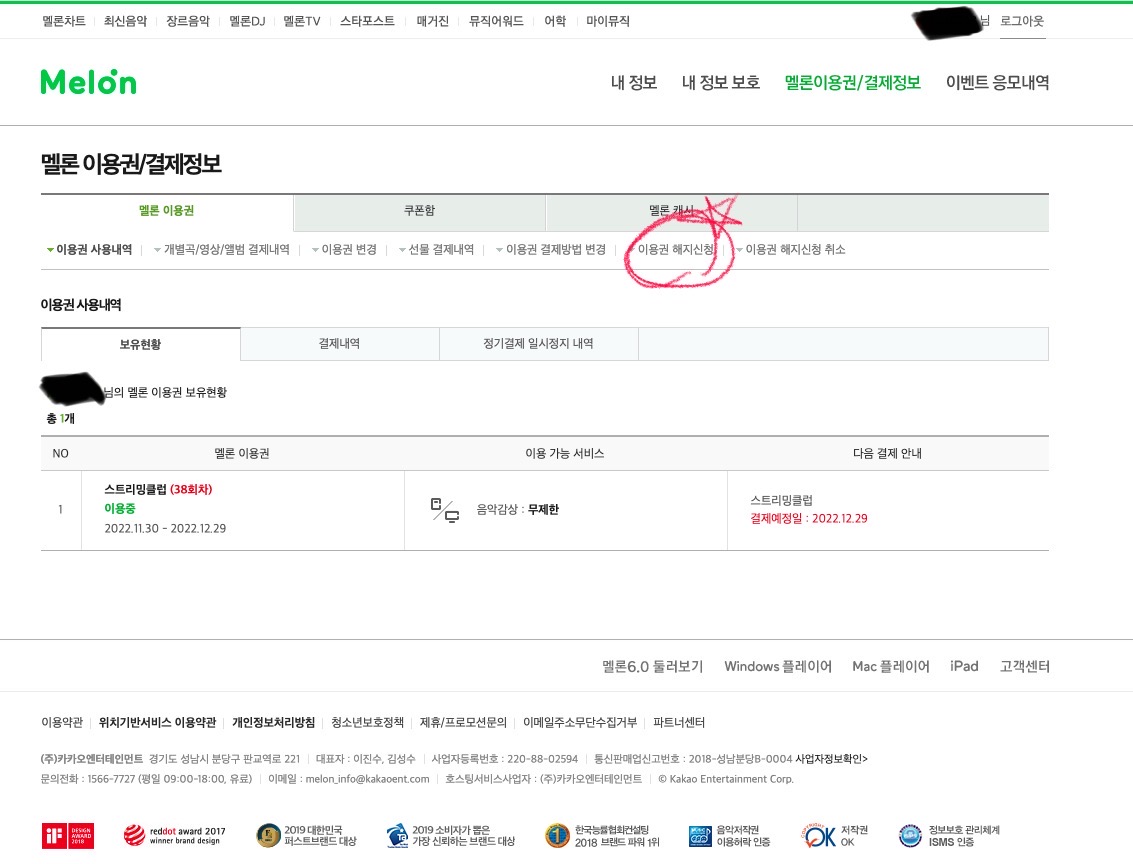Open 장르음악 in the top menu
The image size is (1133, 864).
tap(188, 21)
